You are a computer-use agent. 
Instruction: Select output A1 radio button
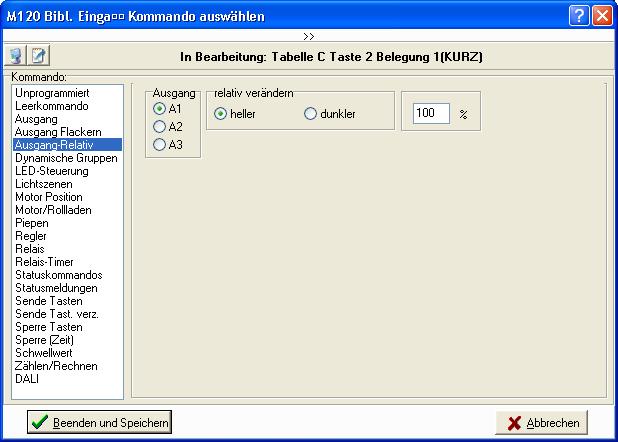click(x=159, y=108)
